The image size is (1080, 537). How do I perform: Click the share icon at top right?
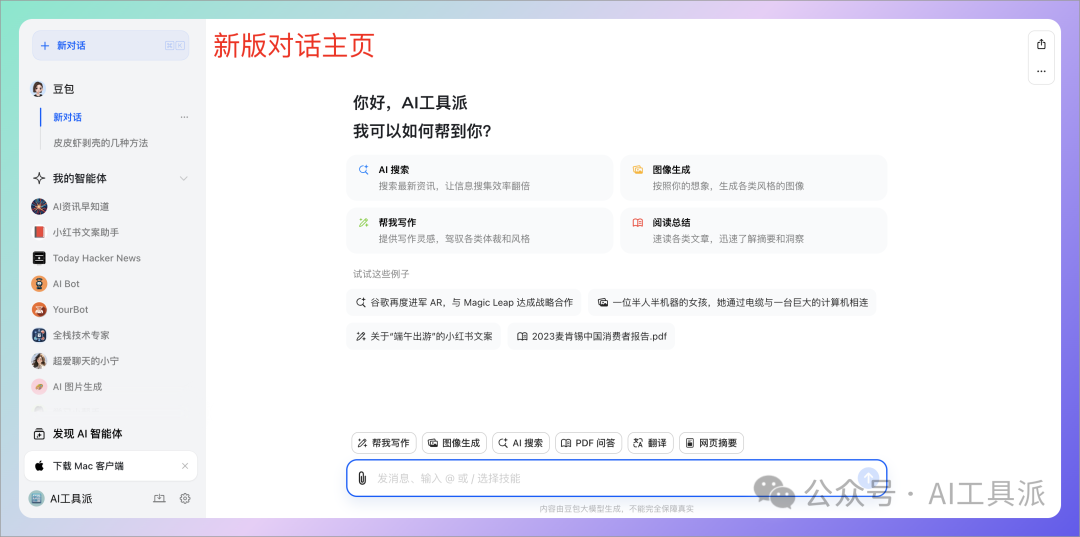coord(1041,44)
